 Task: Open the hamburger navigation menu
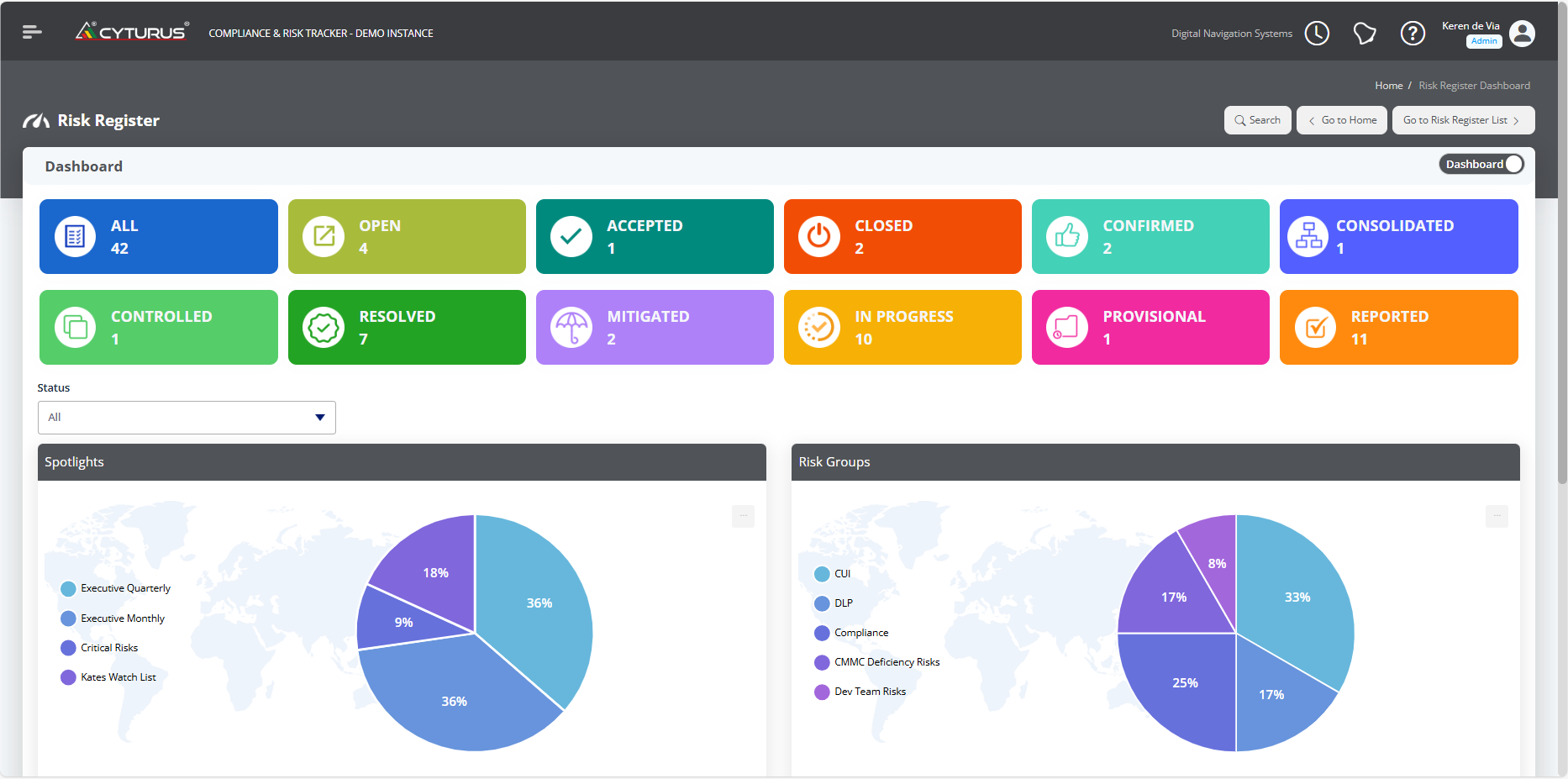[32, 32]
